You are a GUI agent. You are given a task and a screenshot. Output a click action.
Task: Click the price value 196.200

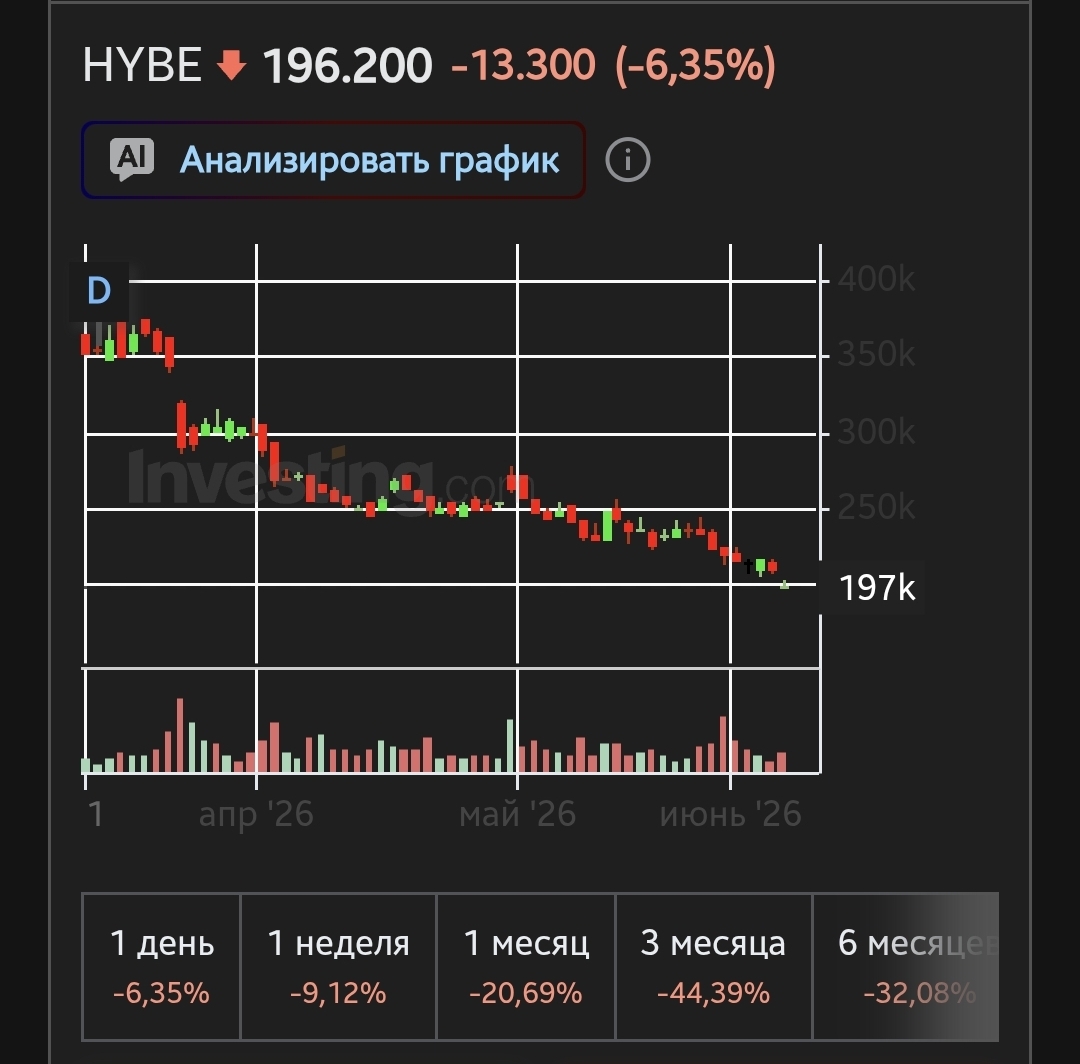point(348,65)
